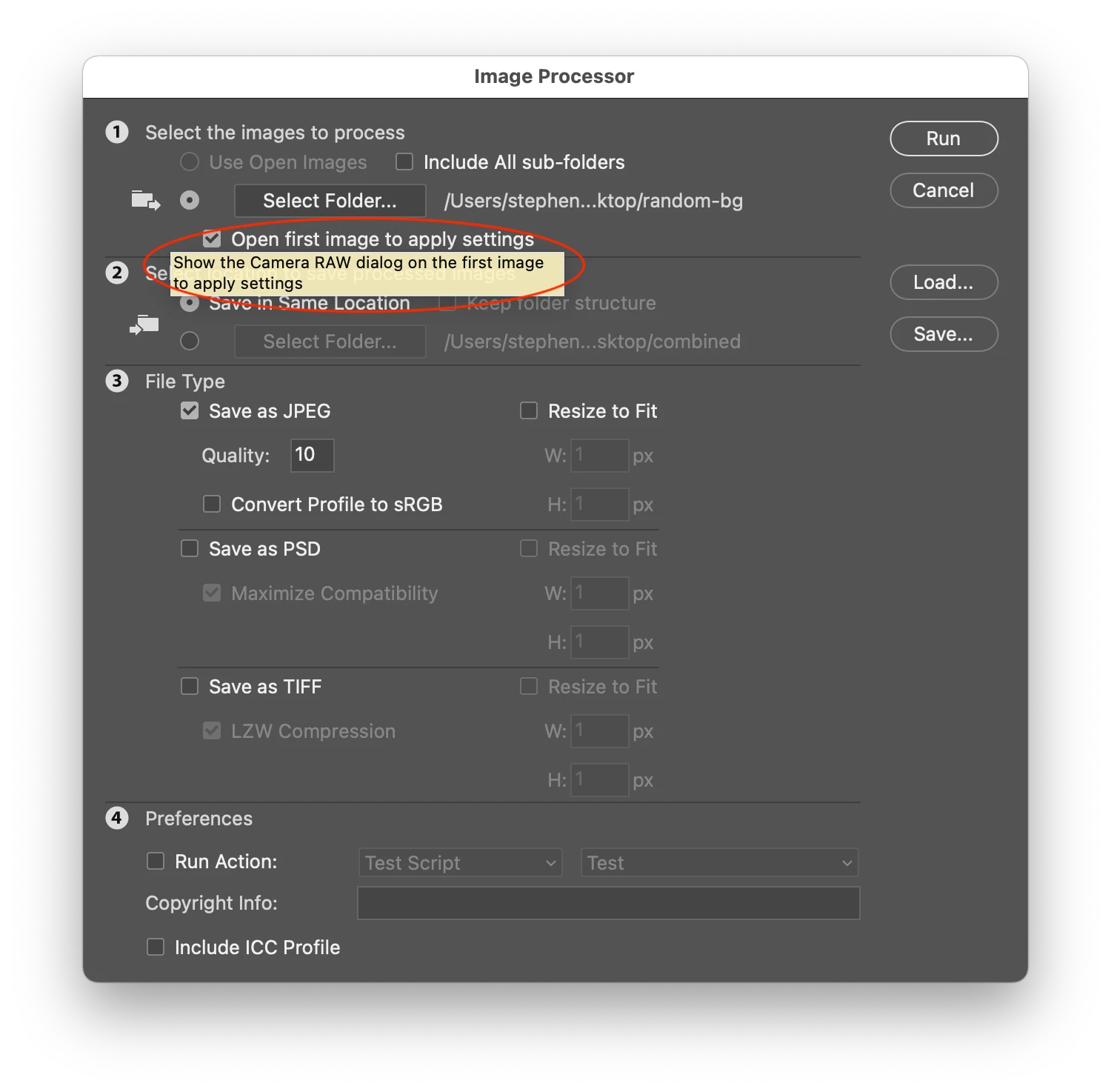The image size is (1111, 1092).
Task: Click the File Type heading
Action: coord(185,382)
